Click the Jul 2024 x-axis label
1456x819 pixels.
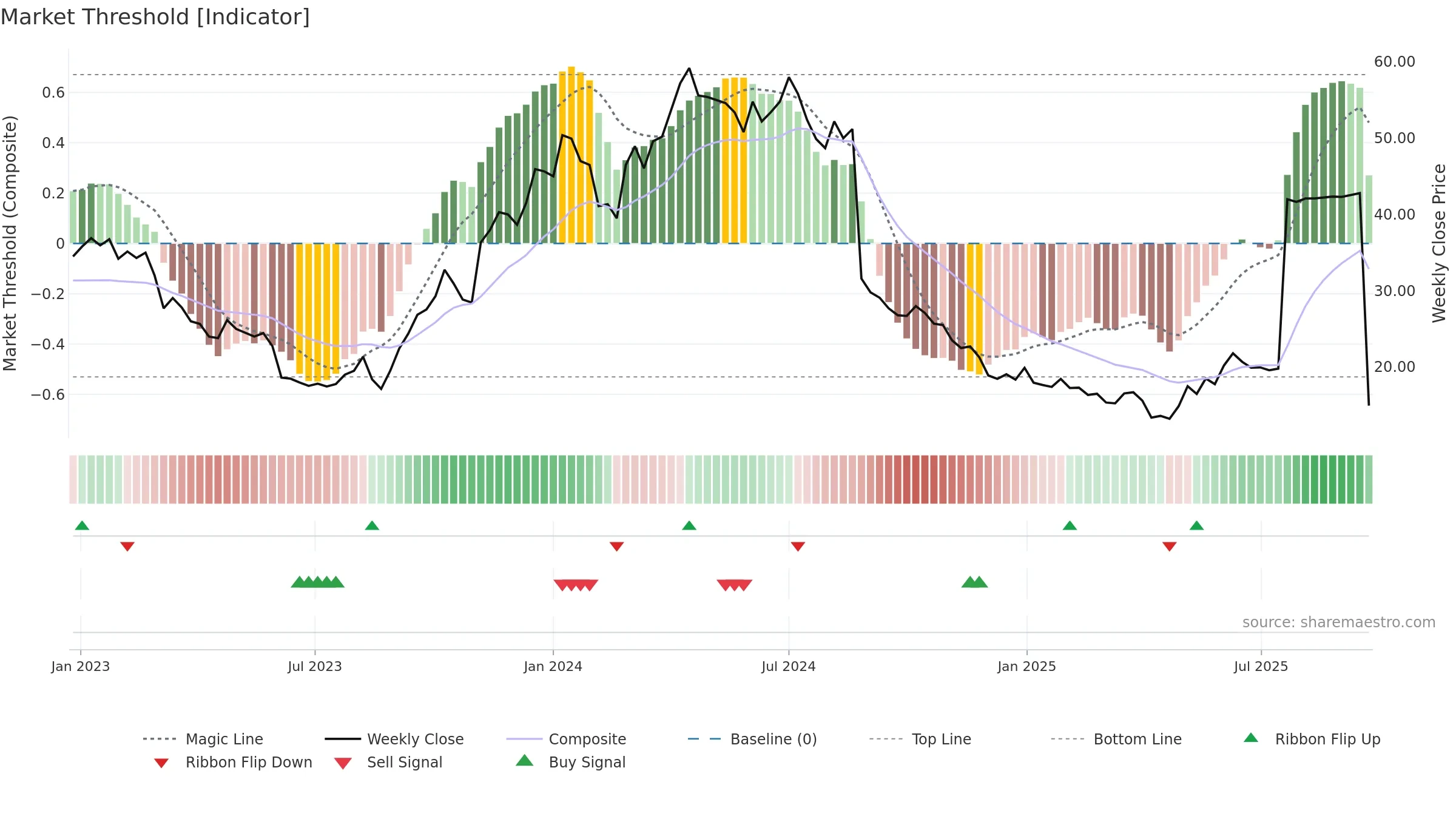(789, 667)
